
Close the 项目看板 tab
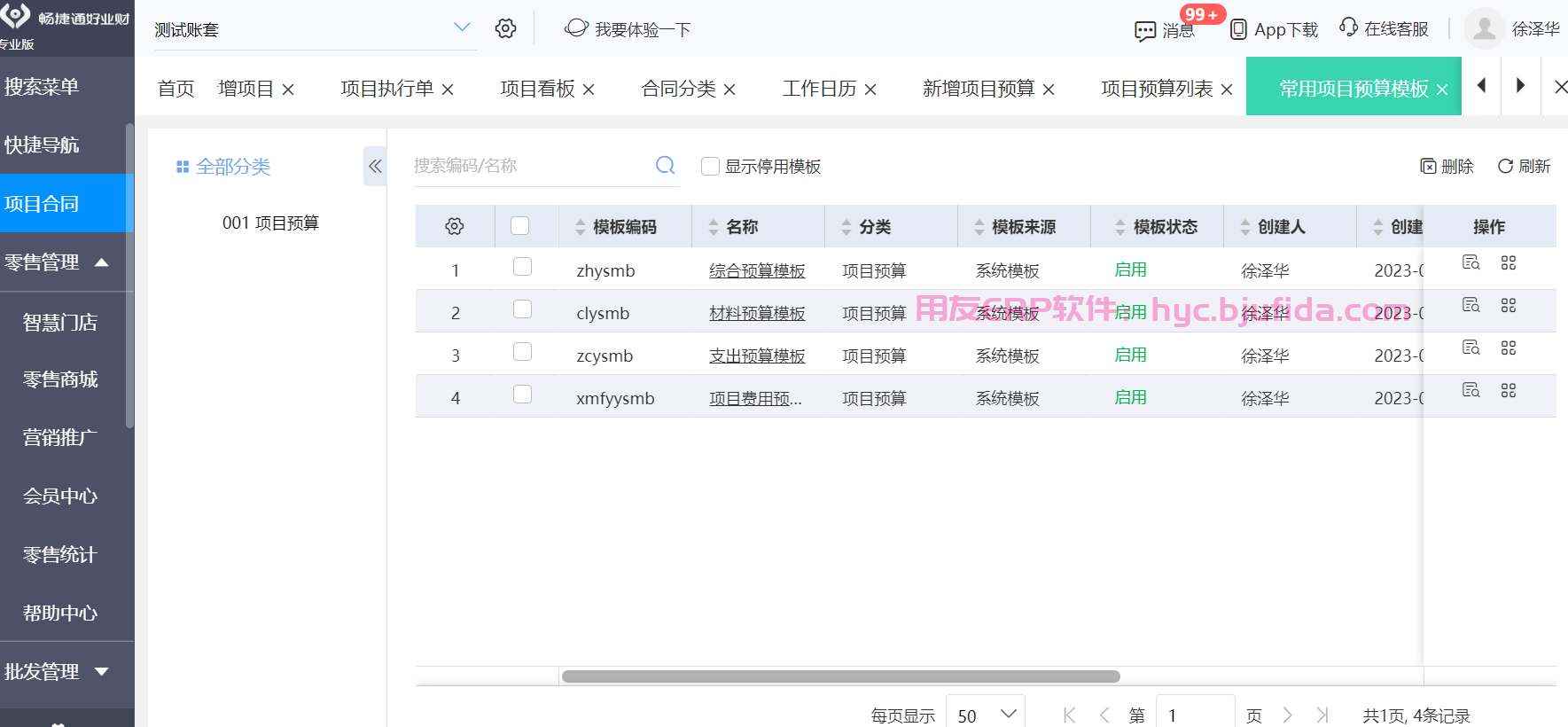pyautogui.click(x=589, y=90)
